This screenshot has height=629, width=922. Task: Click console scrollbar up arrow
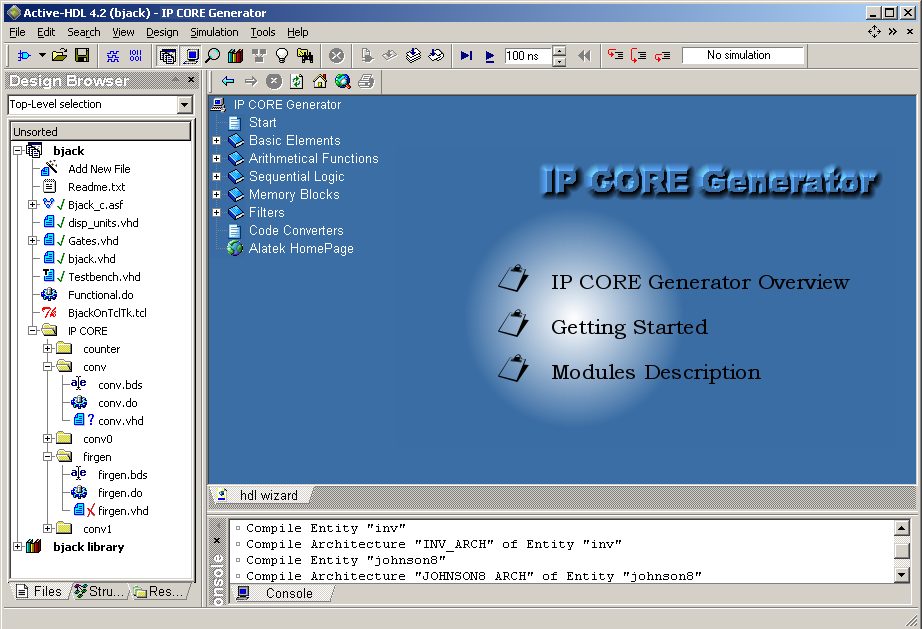click(901, 528)
